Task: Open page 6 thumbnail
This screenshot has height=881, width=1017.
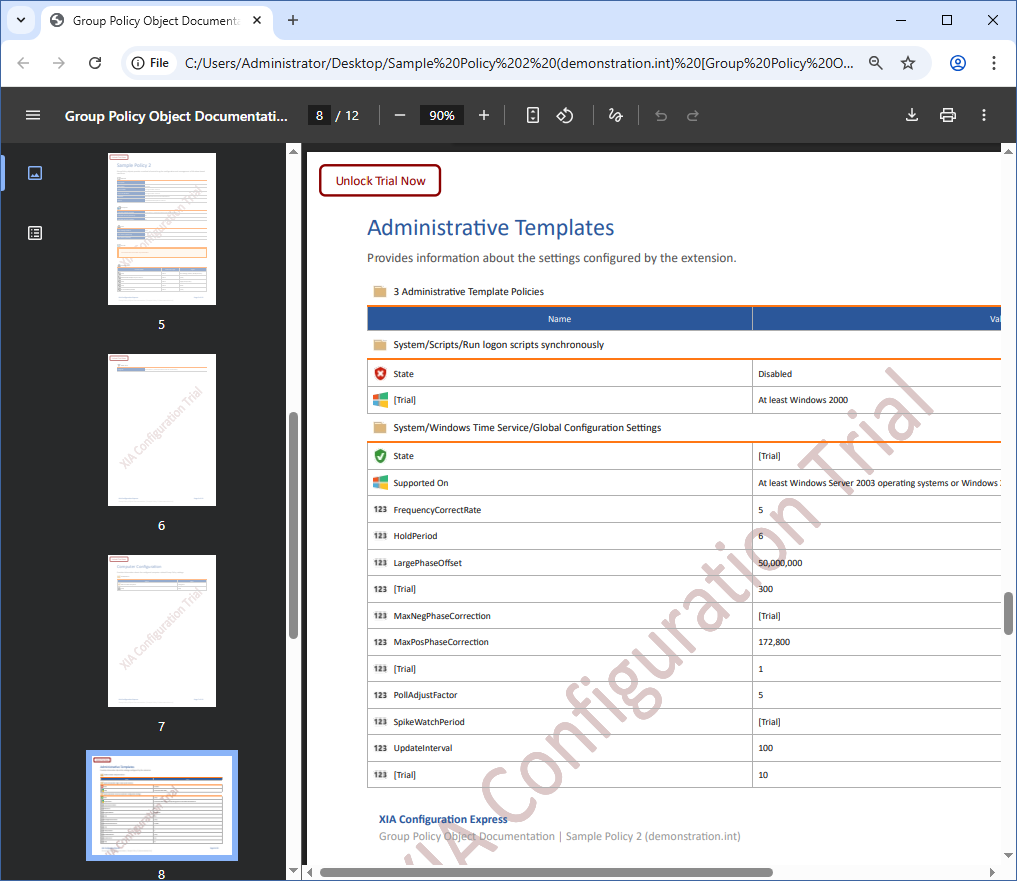Action: (162, 430)
